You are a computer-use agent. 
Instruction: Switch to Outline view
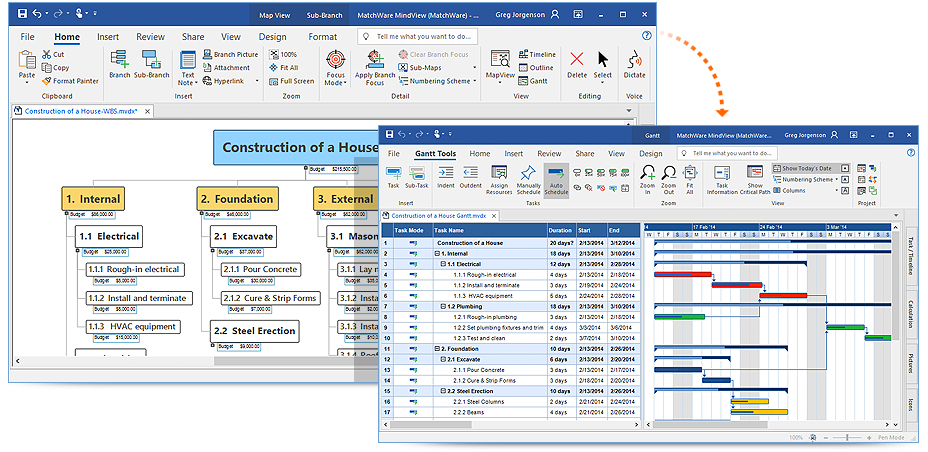536,67
